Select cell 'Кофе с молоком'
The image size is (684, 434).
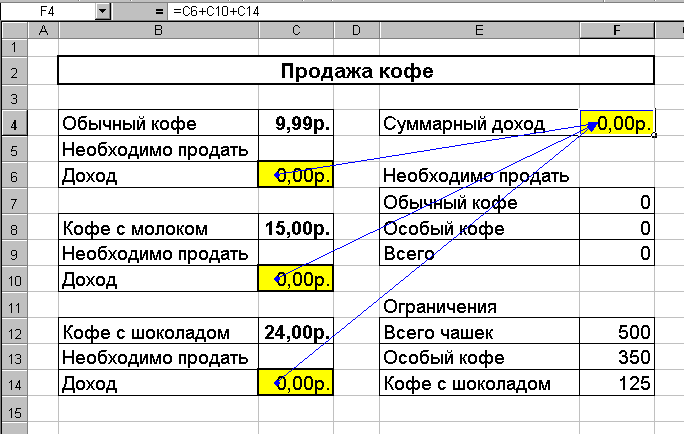(158, 228)
